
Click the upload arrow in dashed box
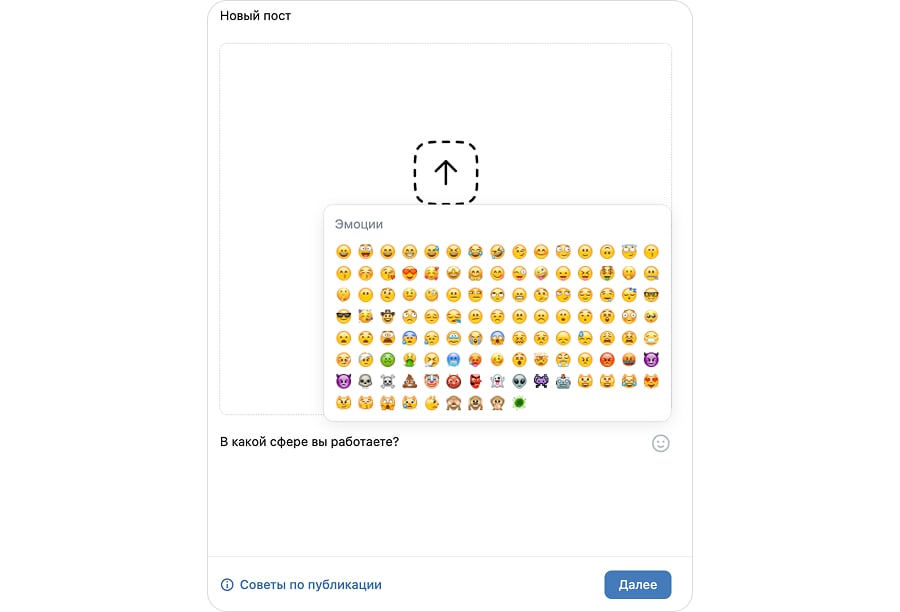tap(446, 172)
